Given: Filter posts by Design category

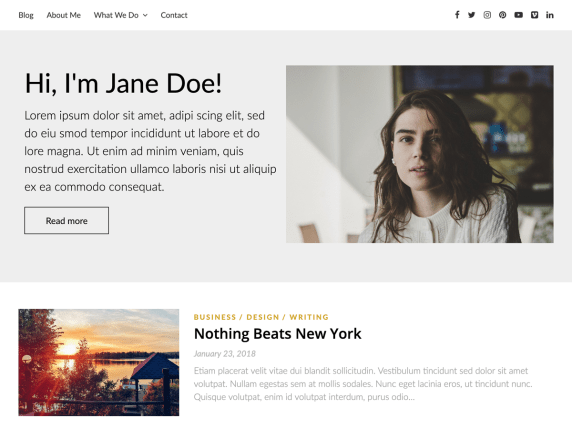Looking at the screenshot, I should click(x=263, y=317).
